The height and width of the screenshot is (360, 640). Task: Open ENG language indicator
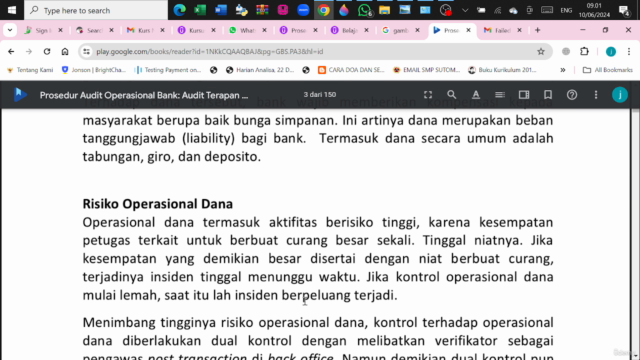coord(566,10)
